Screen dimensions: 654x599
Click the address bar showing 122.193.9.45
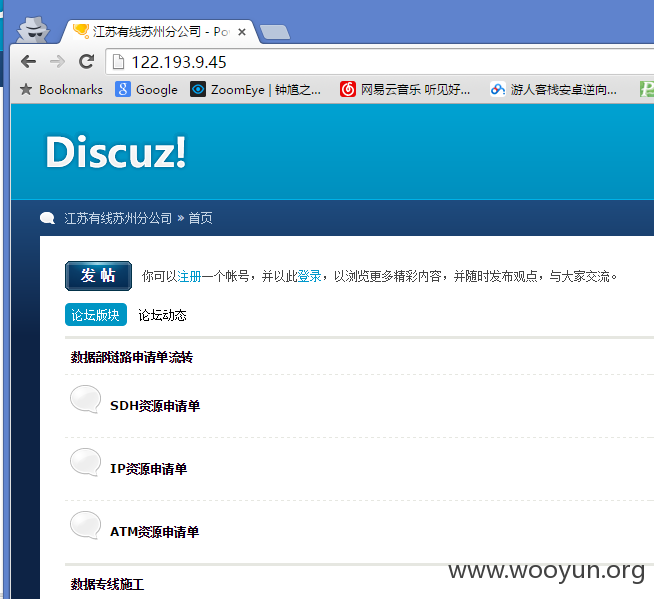(x=380, y=62)
